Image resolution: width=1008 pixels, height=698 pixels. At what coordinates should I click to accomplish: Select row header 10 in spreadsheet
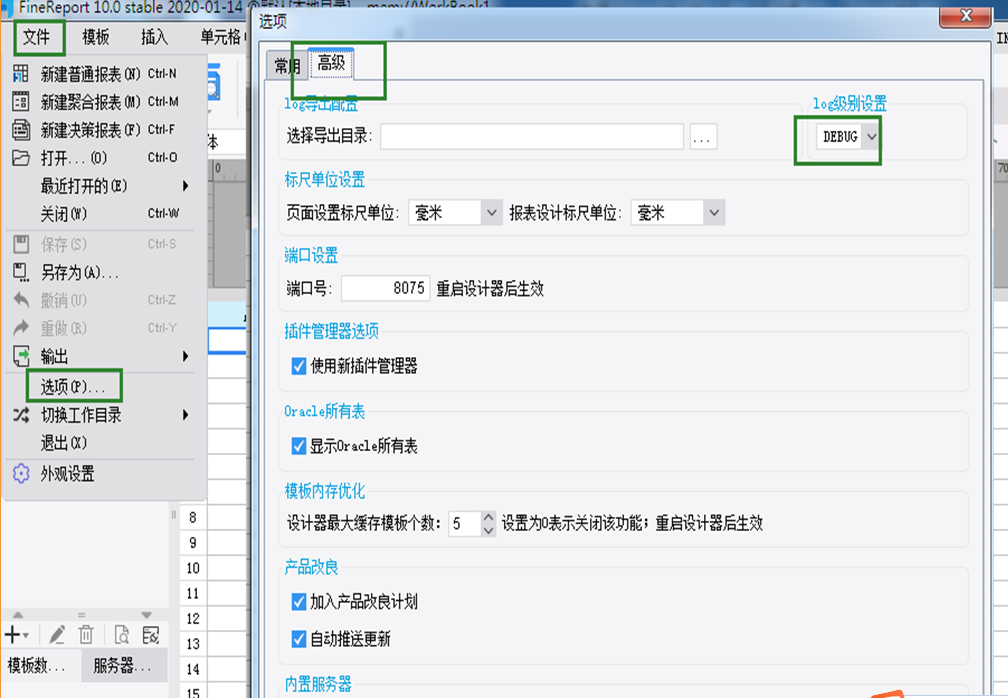coord(193,568)
